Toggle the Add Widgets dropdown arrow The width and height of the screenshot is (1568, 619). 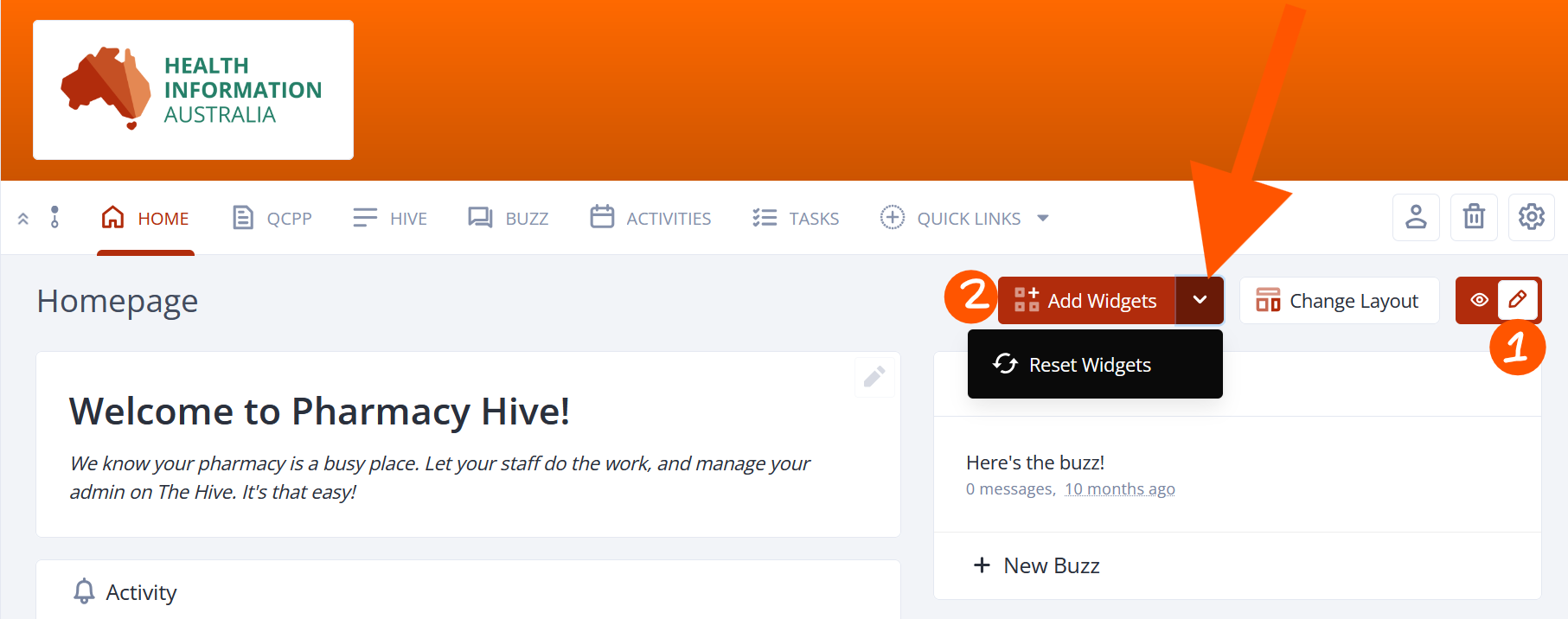pos(1200,301)
